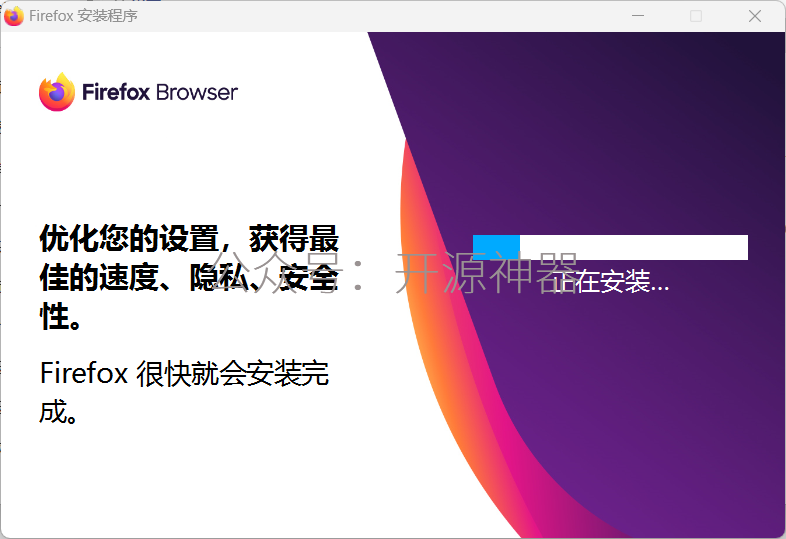Close the Firefox installer window
This screenshot has width=786, height=539.
tap(754, 16)
